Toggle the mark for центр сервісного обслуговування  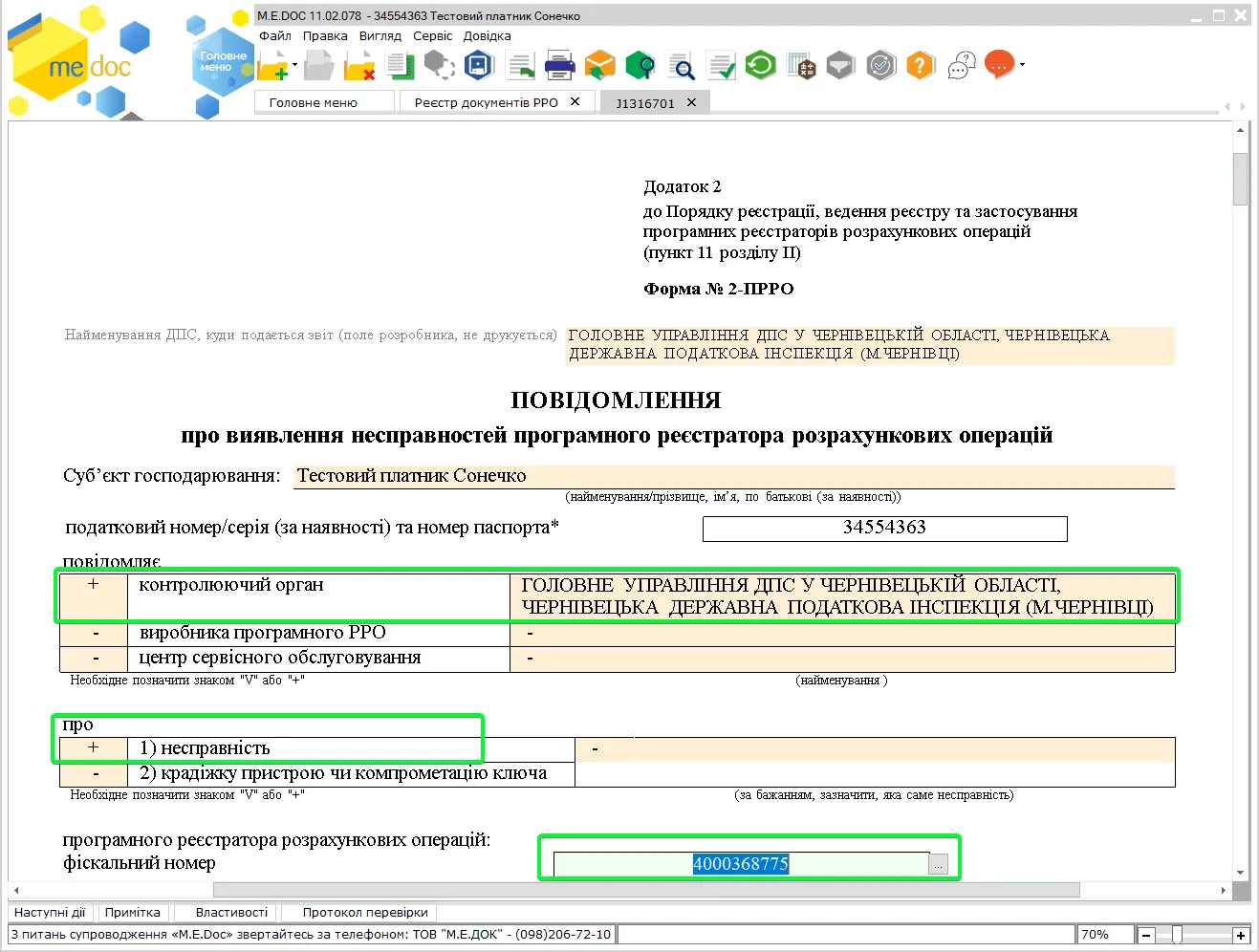(94, 660)
